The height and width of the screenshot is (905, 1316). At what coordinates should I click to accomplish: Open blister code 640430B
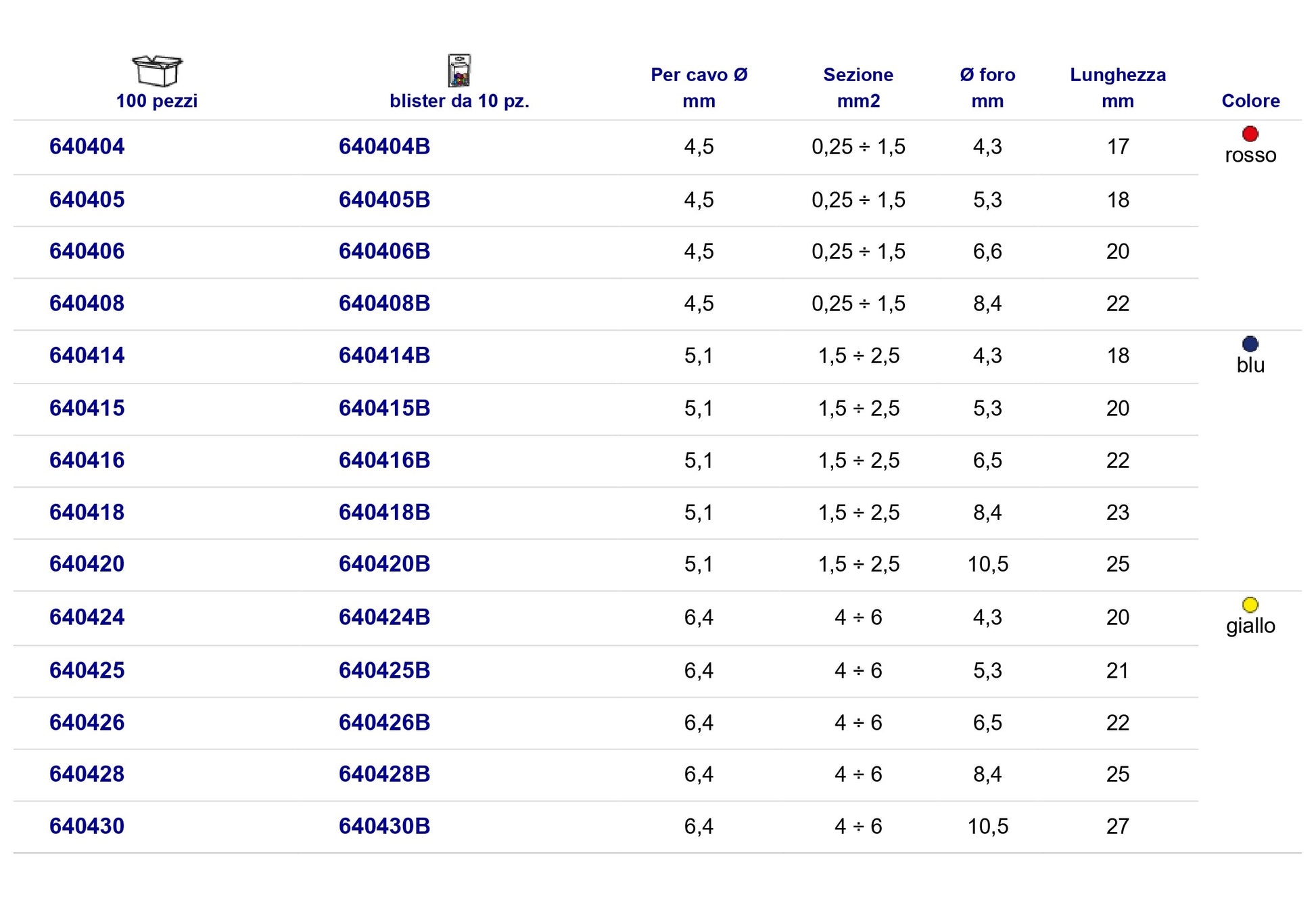click(385, 827)
